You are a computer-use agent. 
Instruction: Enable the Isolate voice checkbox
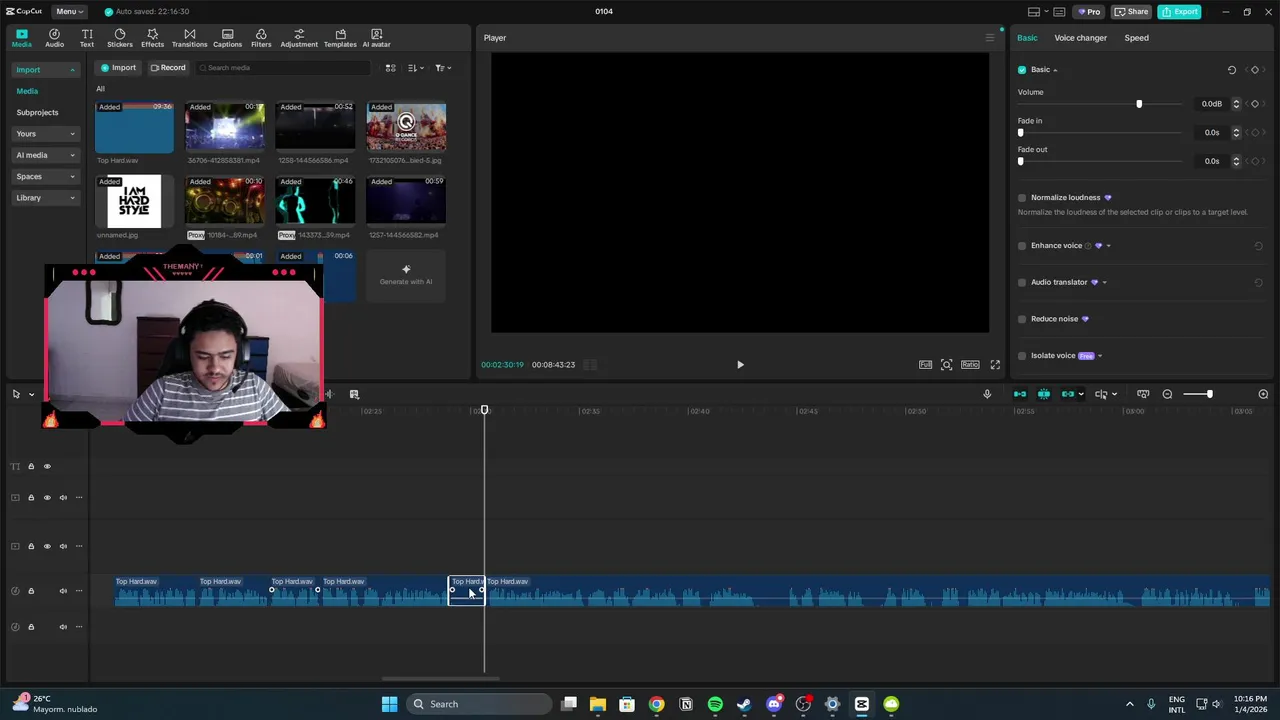[x=1022, y=356]
